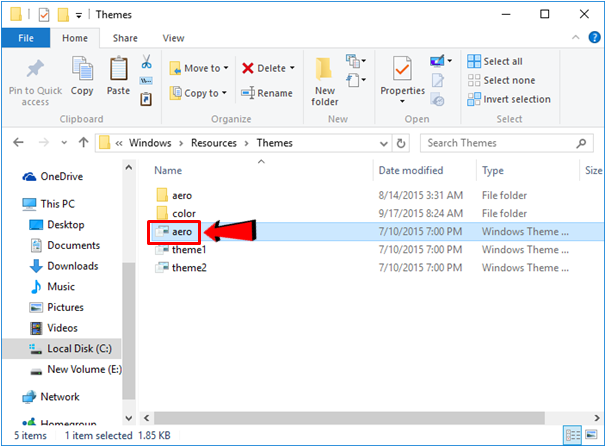The height and width of the screenshot is (447, 606).
Task: Open the Delete dropdown arrow
Action: (x=292, y=68)
